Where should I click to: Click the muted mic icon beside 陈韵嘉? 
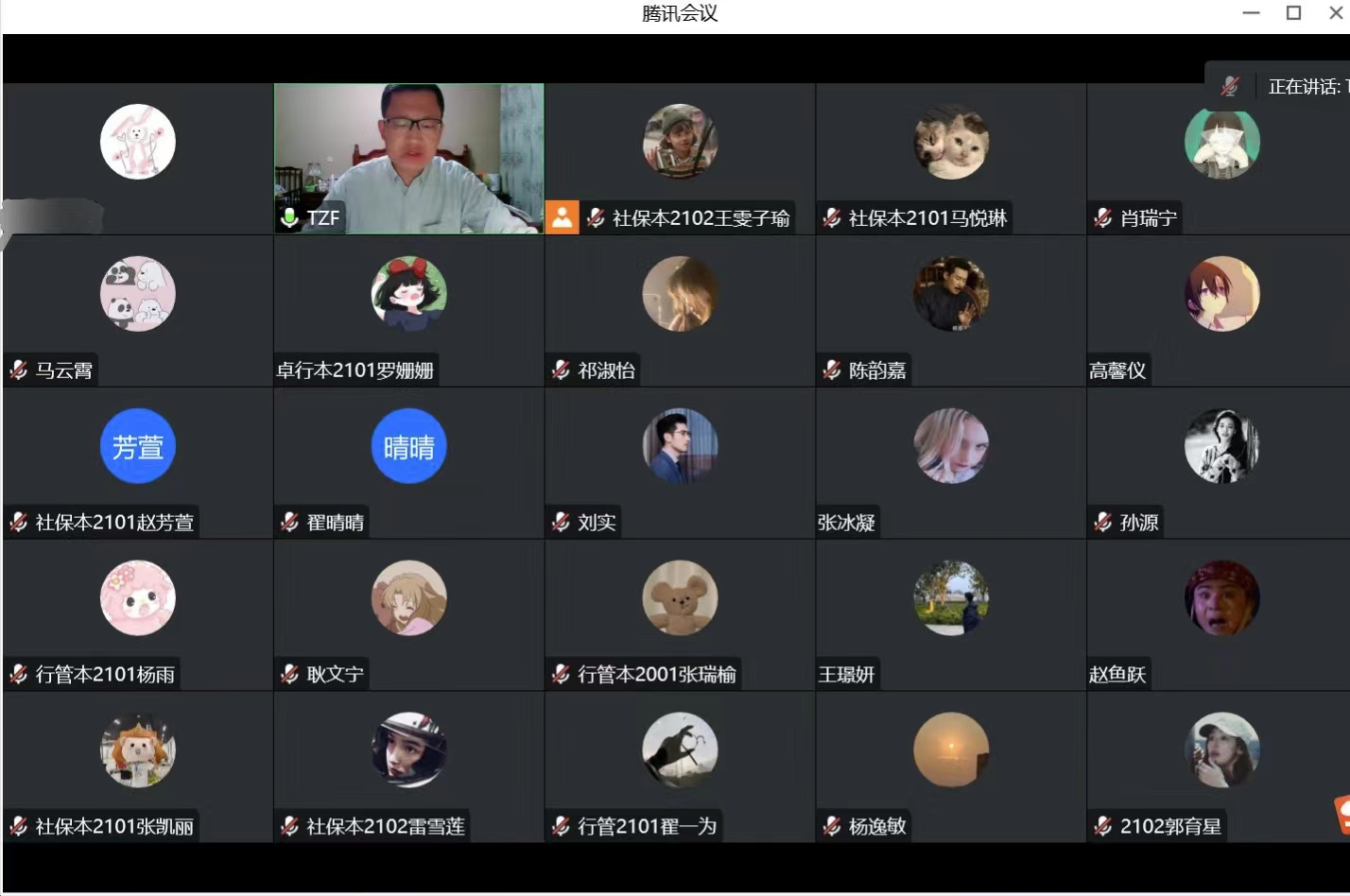(x=832, y=370)
